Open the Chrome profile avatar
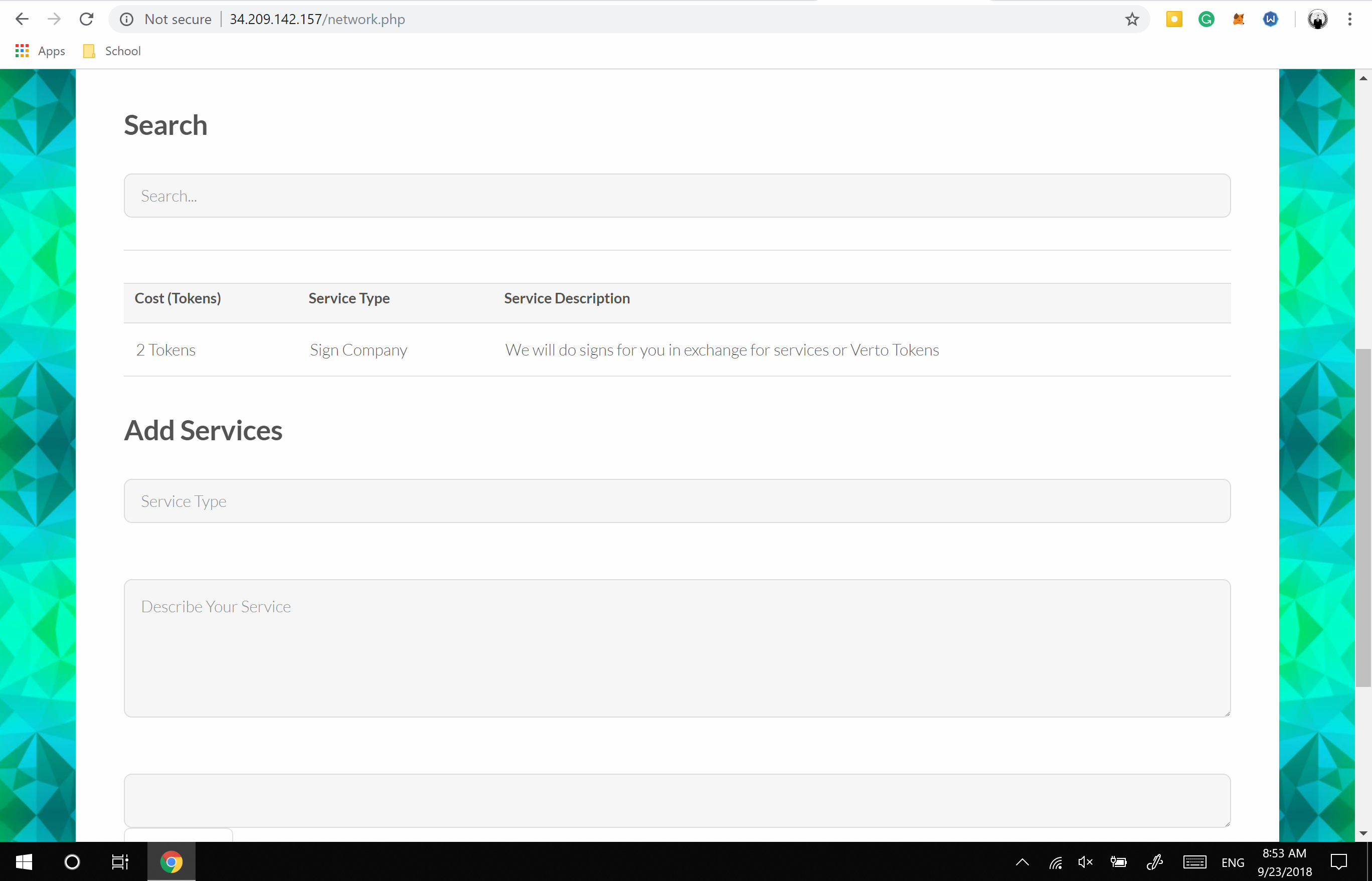Image resolution: width=1372 pixels, height=881 pixels. (1318, 20)
